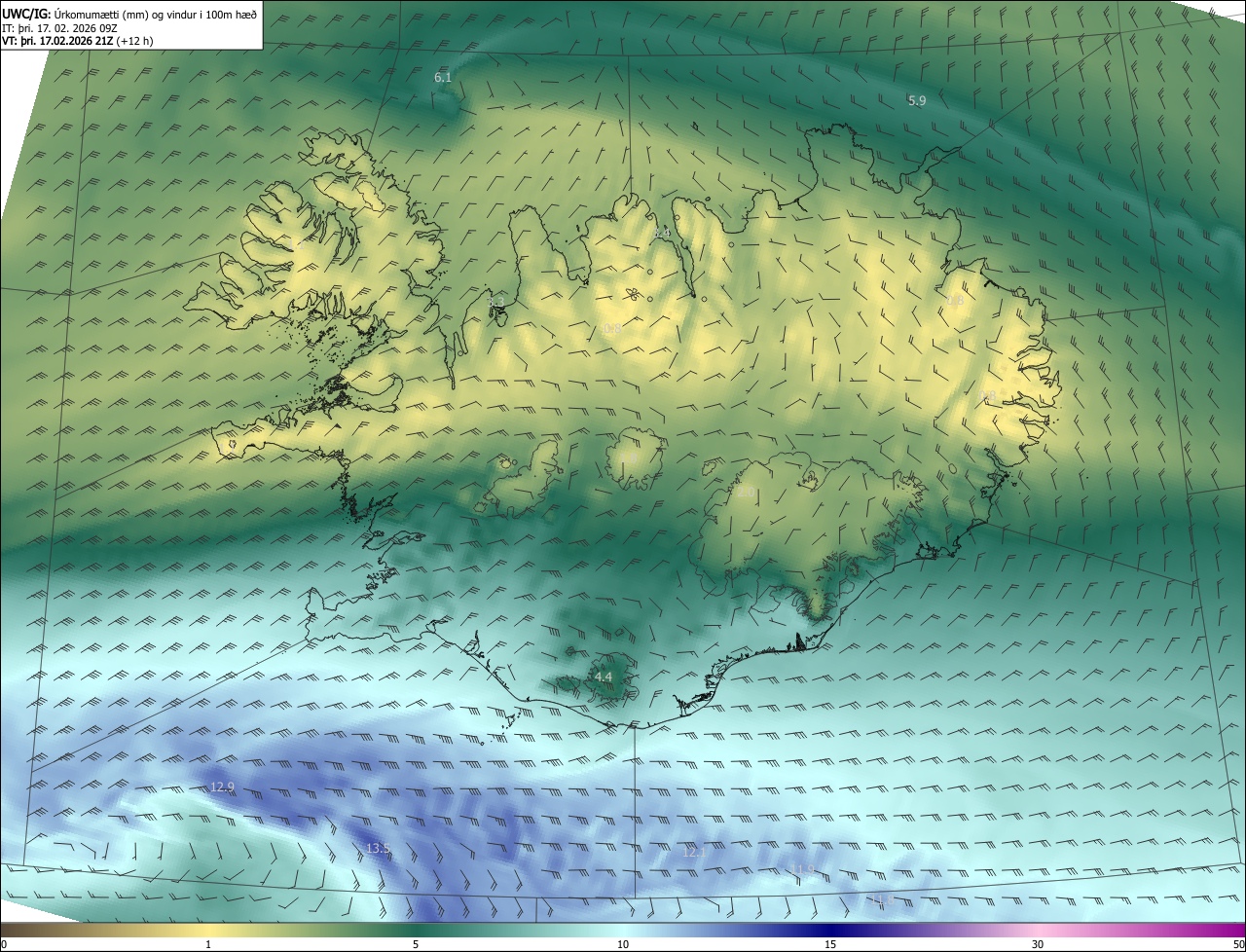The width and height of the screenshot is (1246, 952).
Task: Click the map value label 3.4
Action: tap(662, 234)
